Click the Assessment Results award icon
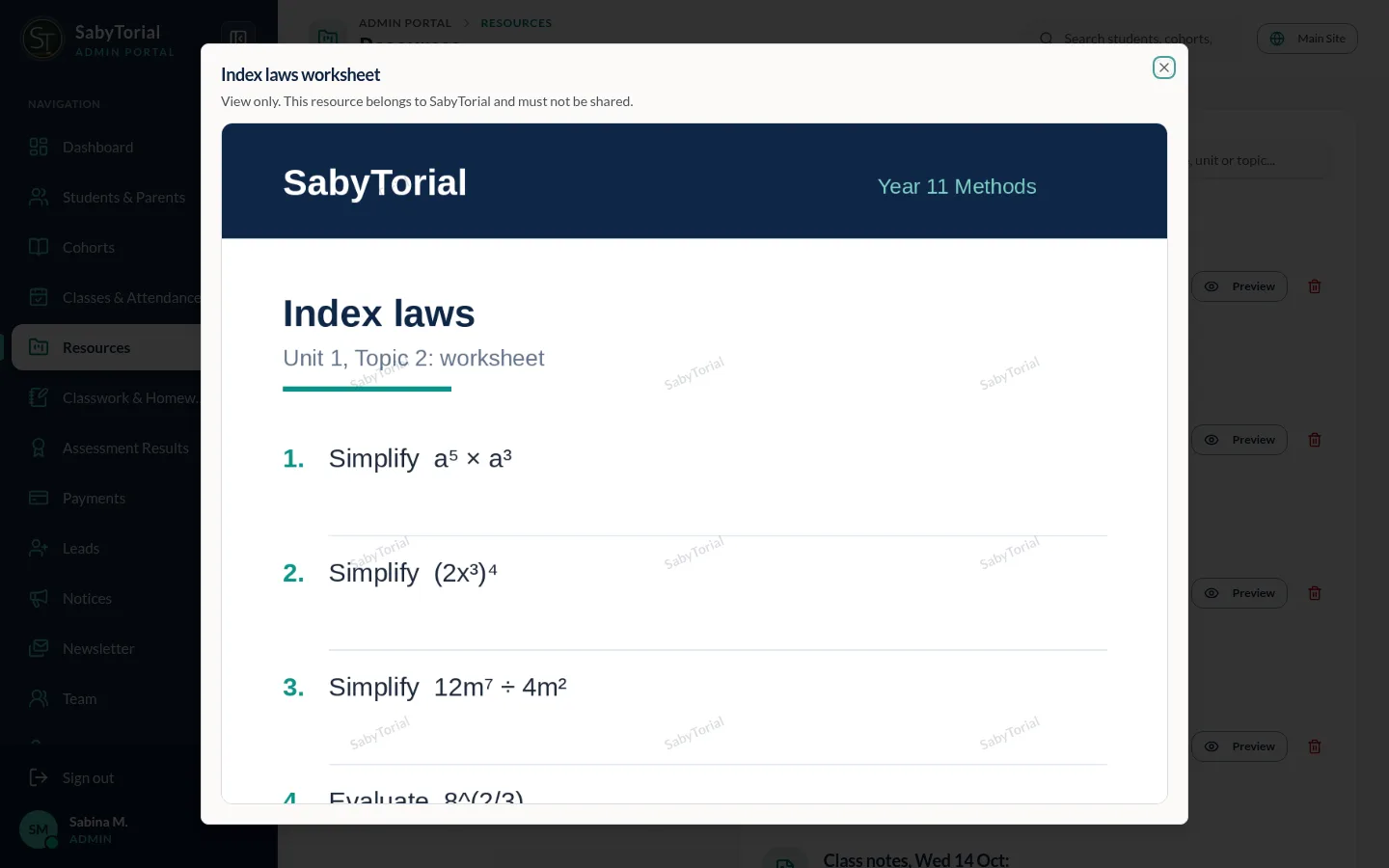 pos(39,448)
